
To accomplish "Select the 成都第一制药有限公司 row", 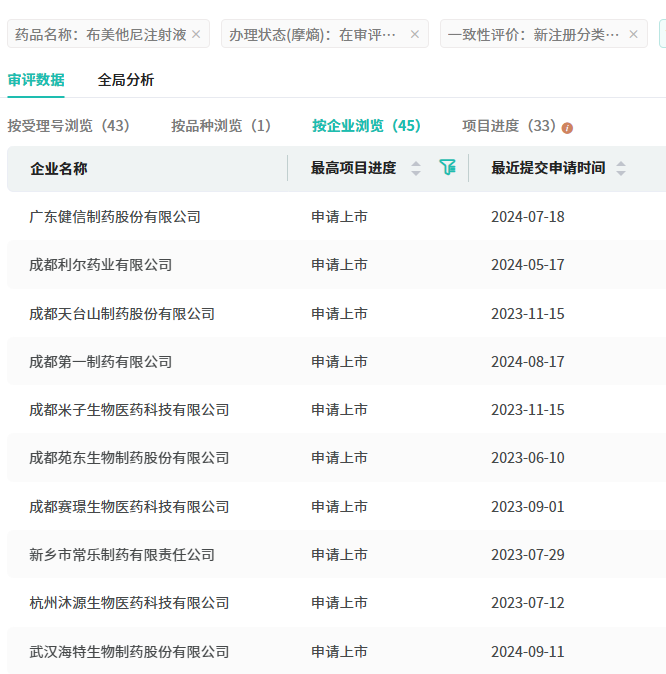I will click(x=101, y=362).
